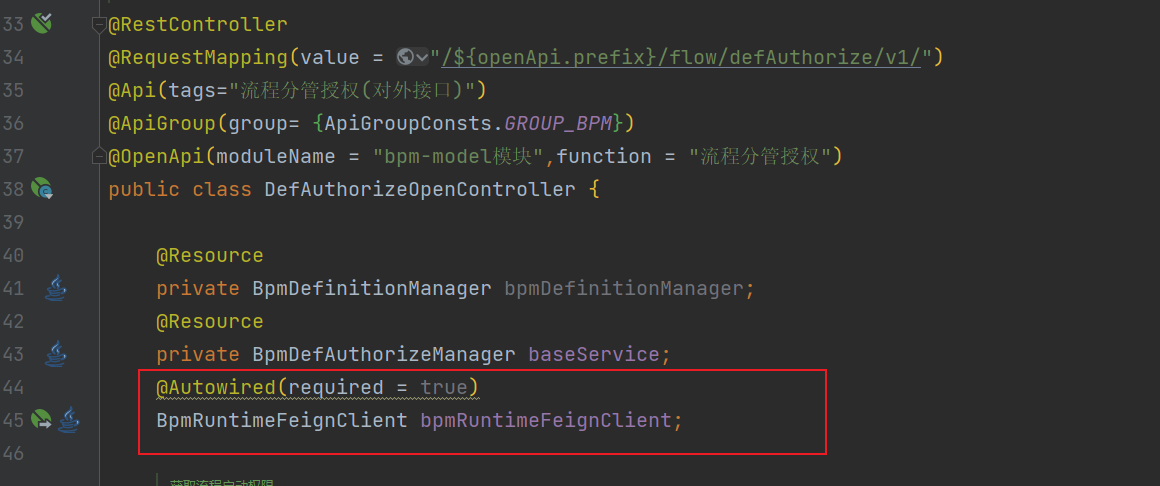Click the bean dependency icon on line 43
The image size is (1160, 486).
tap(56, 353)
